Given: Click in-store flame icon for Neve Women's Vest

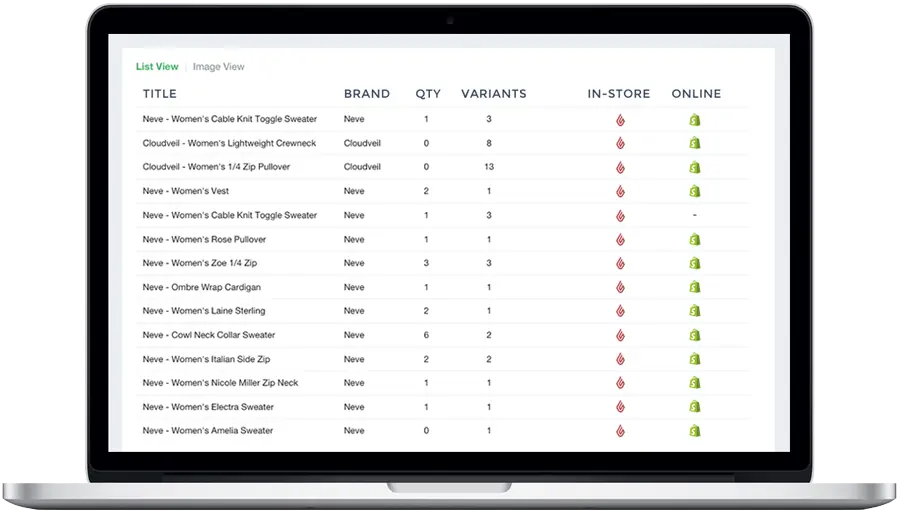Looking at the screenshot, I should click(x=620, y=191).
